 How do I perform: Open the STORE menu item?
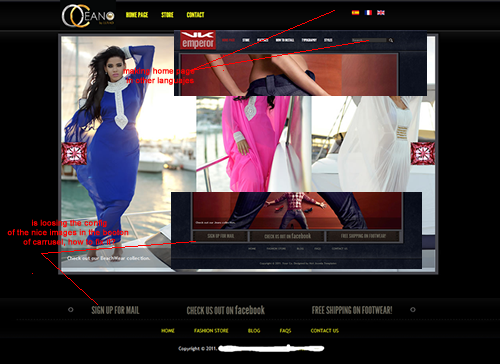[x=167, y=15]
